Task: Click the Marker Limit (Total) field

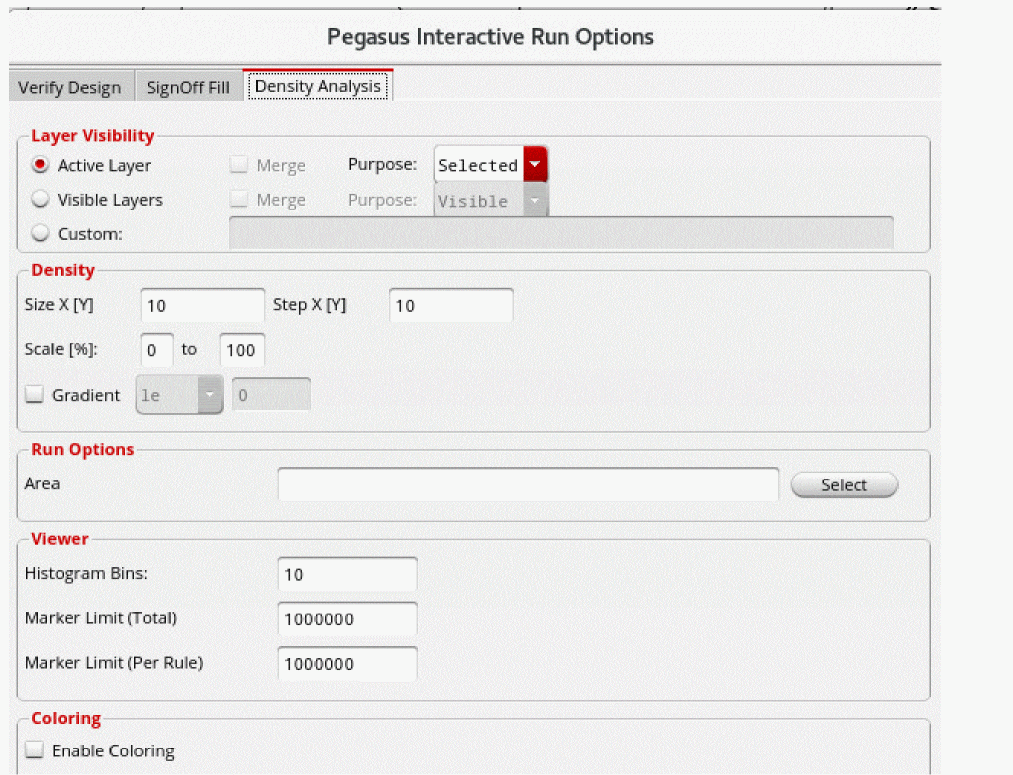Action: click(347, 619)
